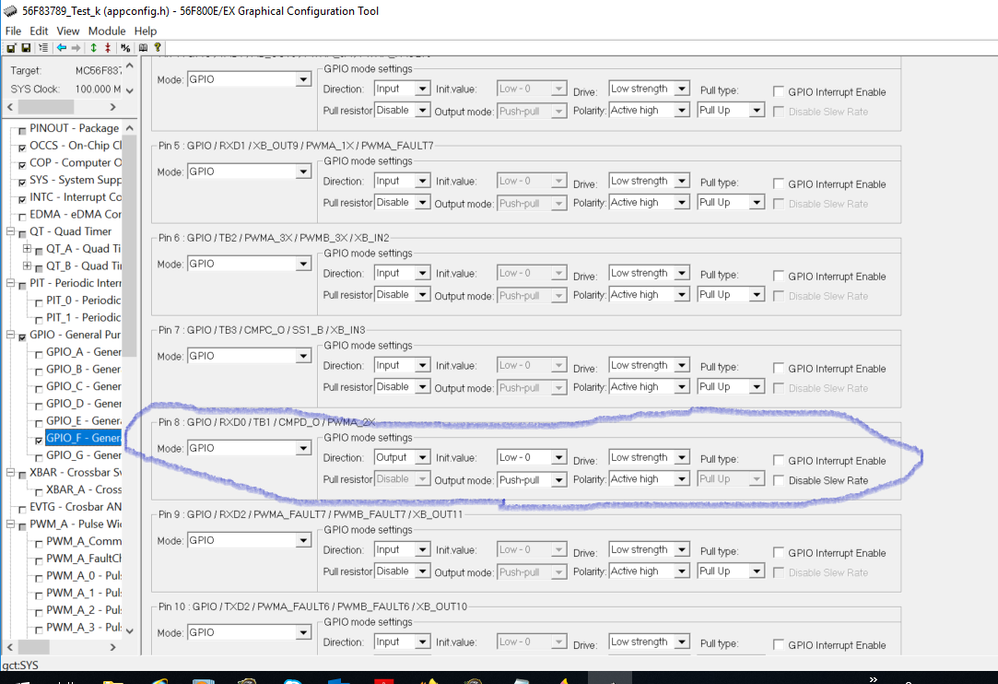Open the Pin 9 Pull type dropdown
This screenshot has height=684, width=998.
756,571
